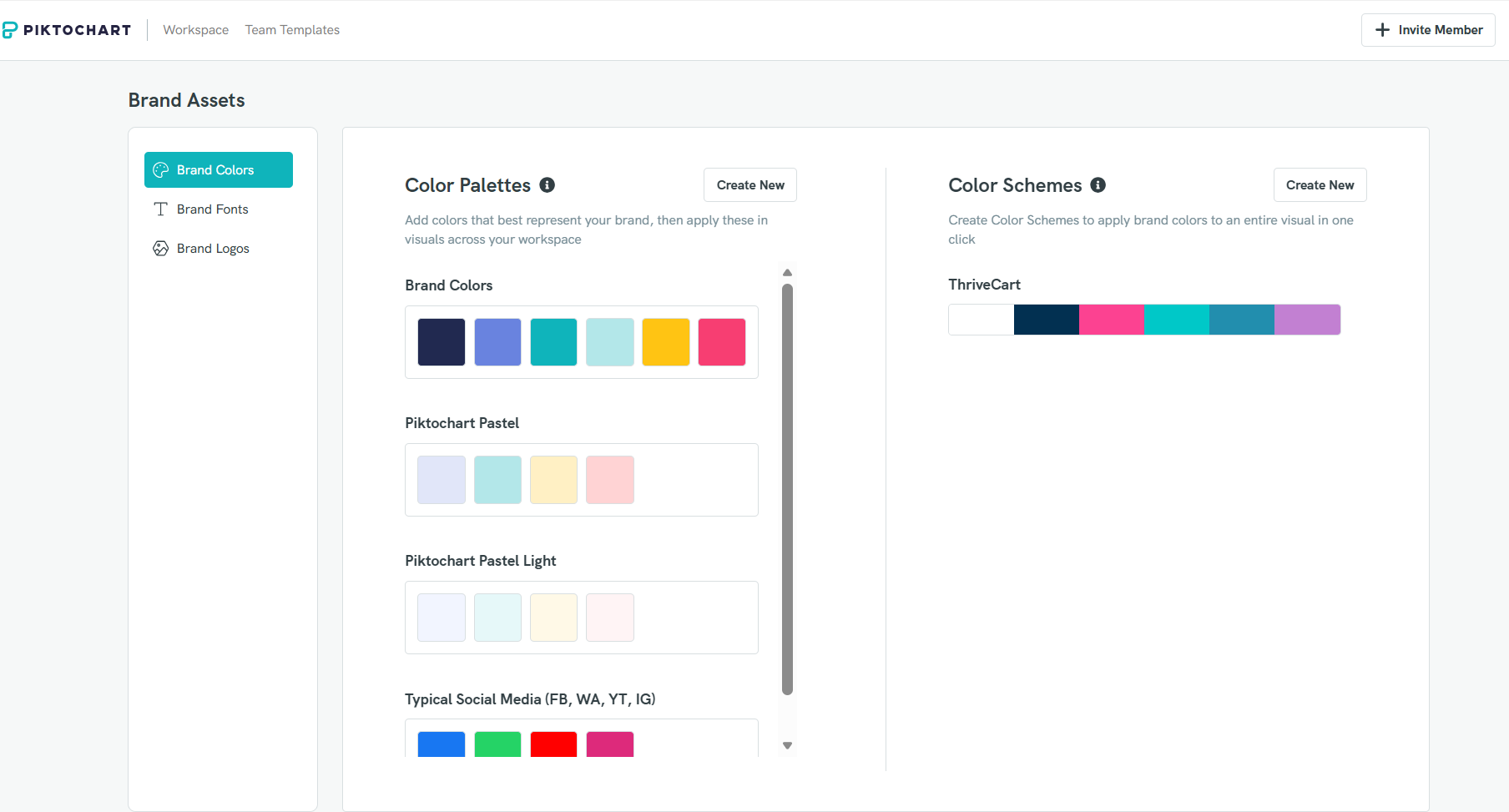Open the Color Palettes info tooltip icon

click(548, 185)
